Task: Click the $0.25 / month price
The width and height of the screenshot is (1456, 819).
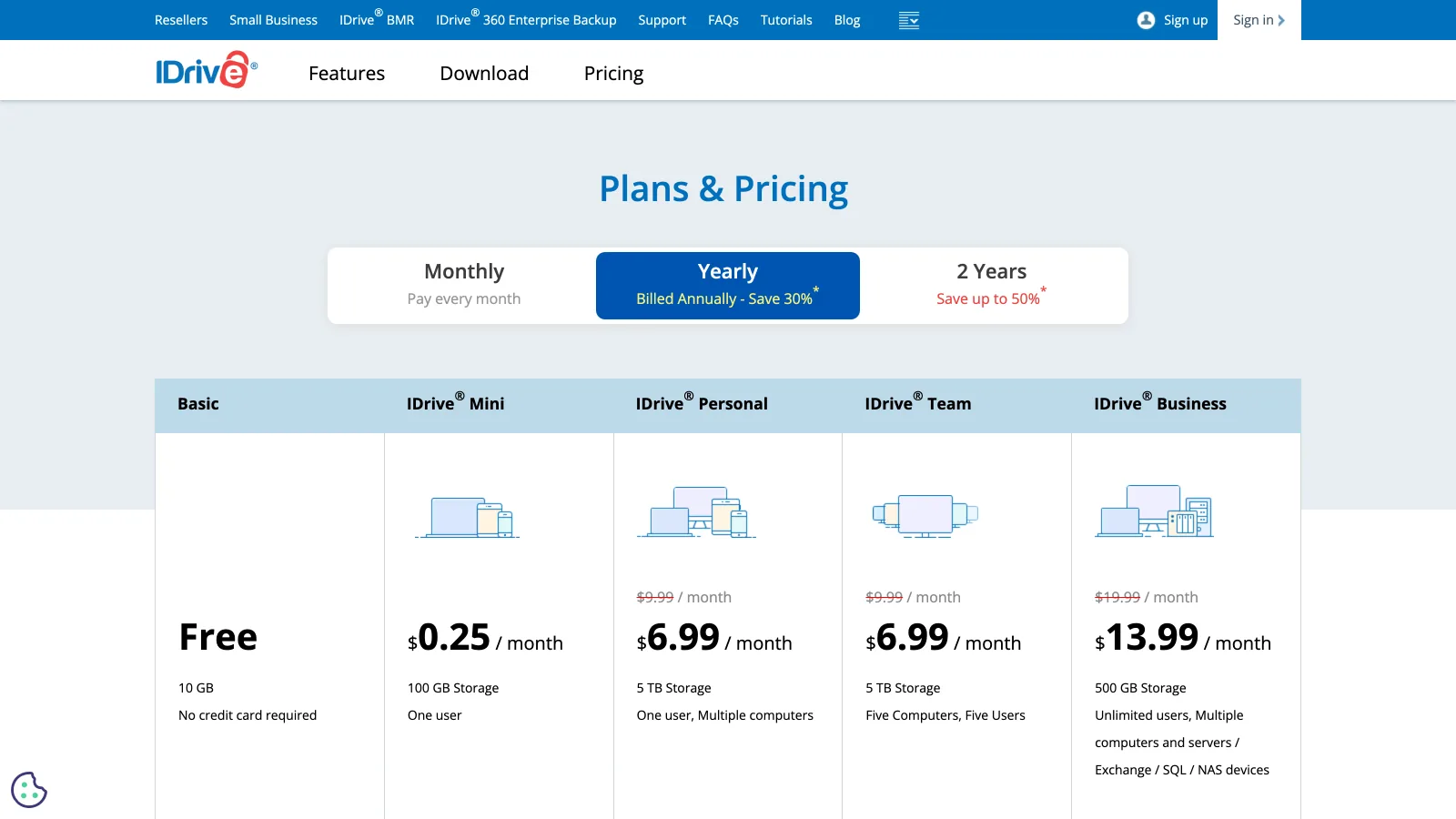Action: (x=485, y=638)
